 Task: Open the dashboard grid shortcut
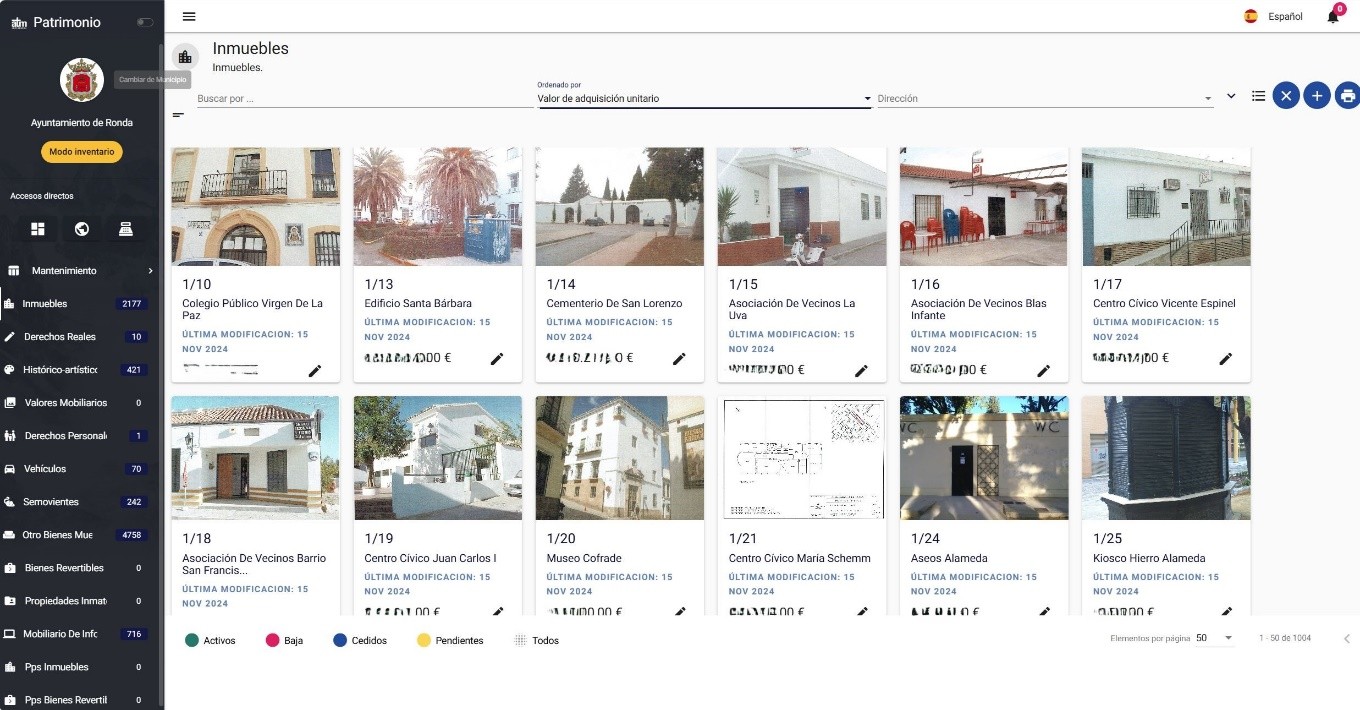[38, 229]
